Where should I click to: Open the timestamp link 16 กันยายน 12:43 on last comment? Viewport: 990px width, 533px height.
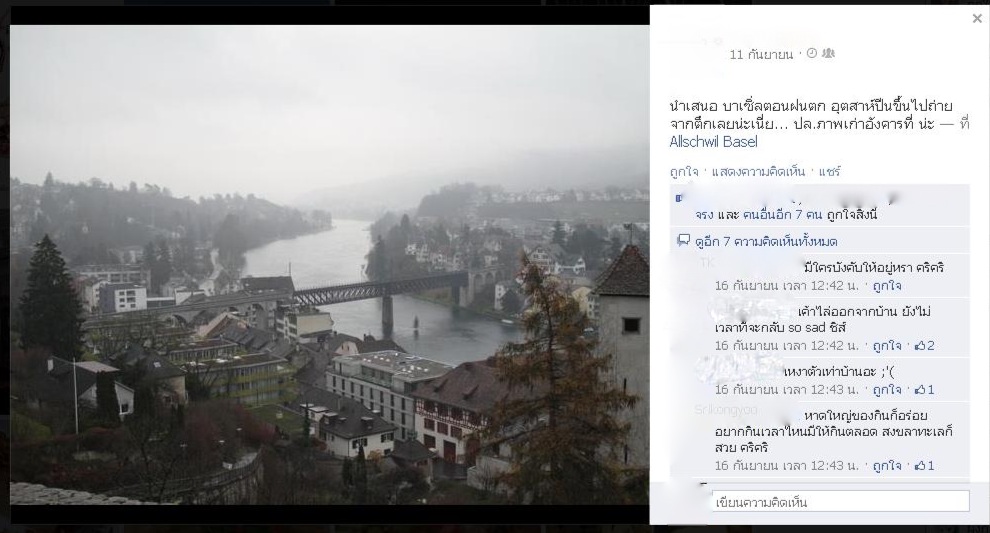(x=787, y=466)
